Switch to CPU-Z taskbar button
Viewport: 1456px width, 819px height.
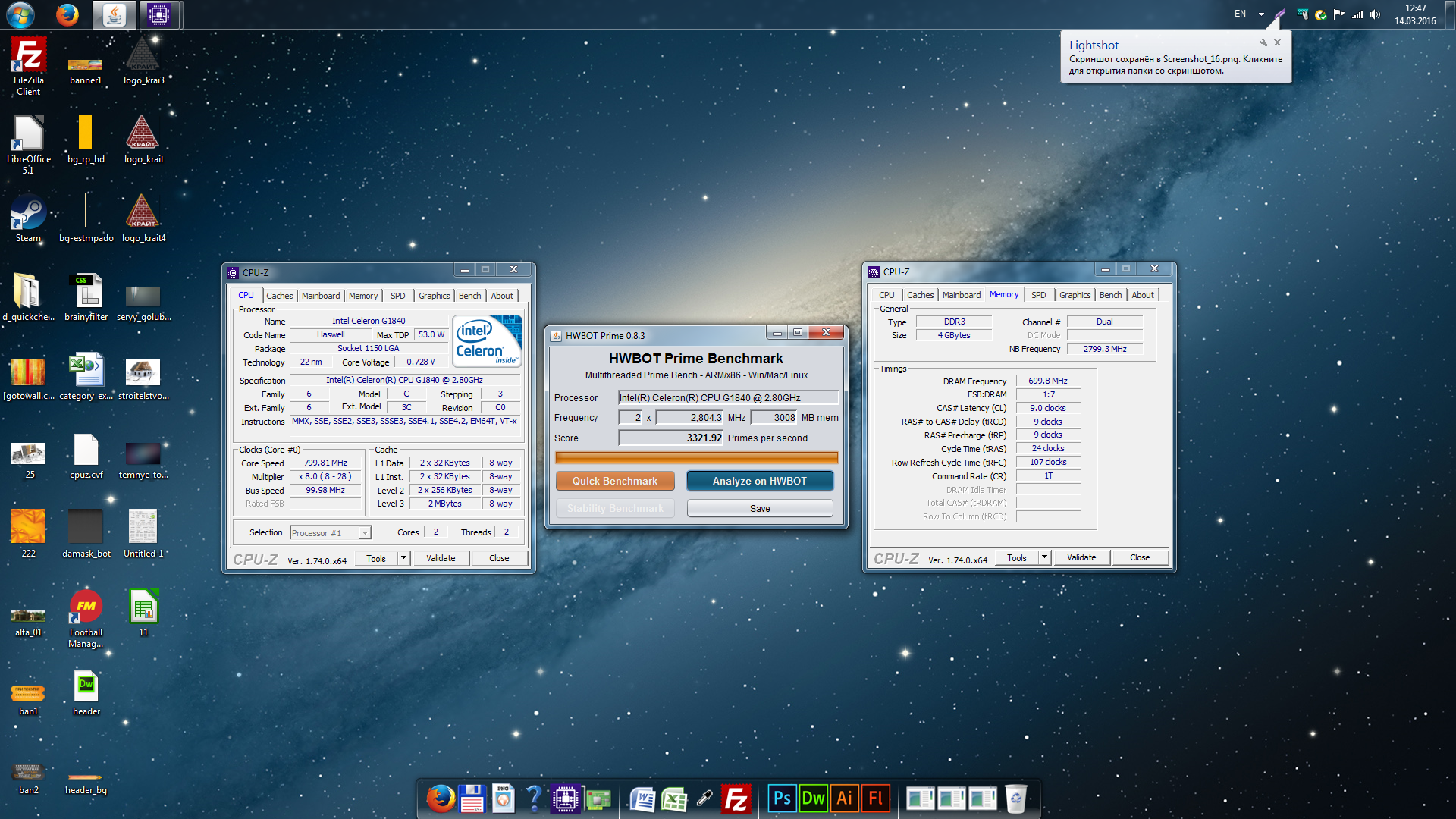[x=158, y=14]
